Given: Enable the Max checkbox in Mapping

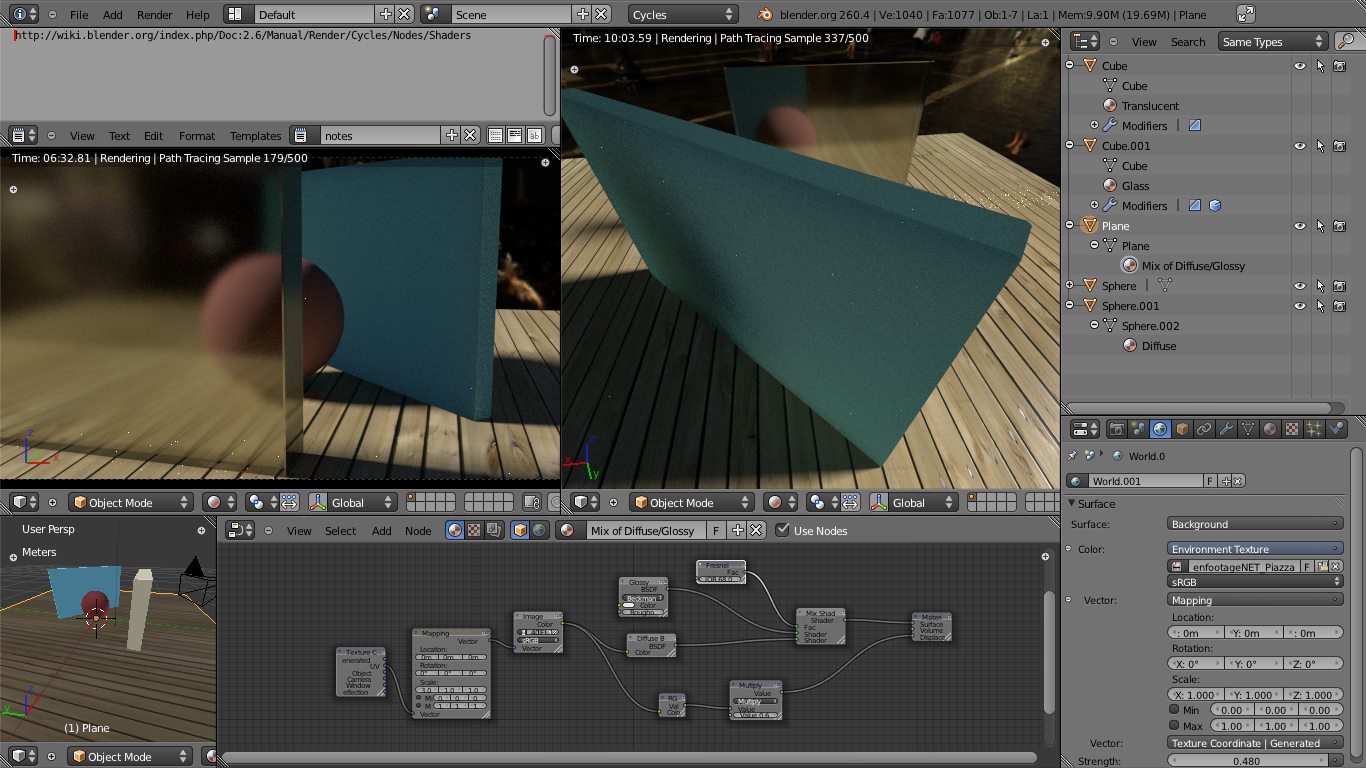Looking at the screenshot, I should click(1174, 726).
